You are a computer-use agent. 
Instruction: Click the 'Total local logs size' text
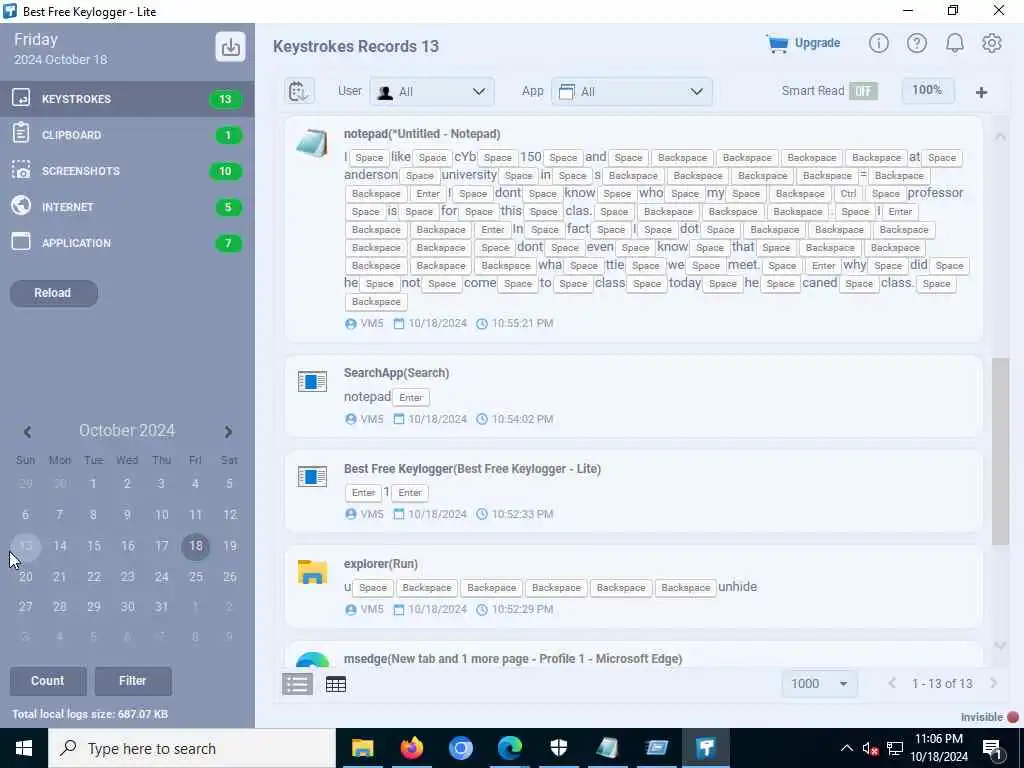pos(90,714)
